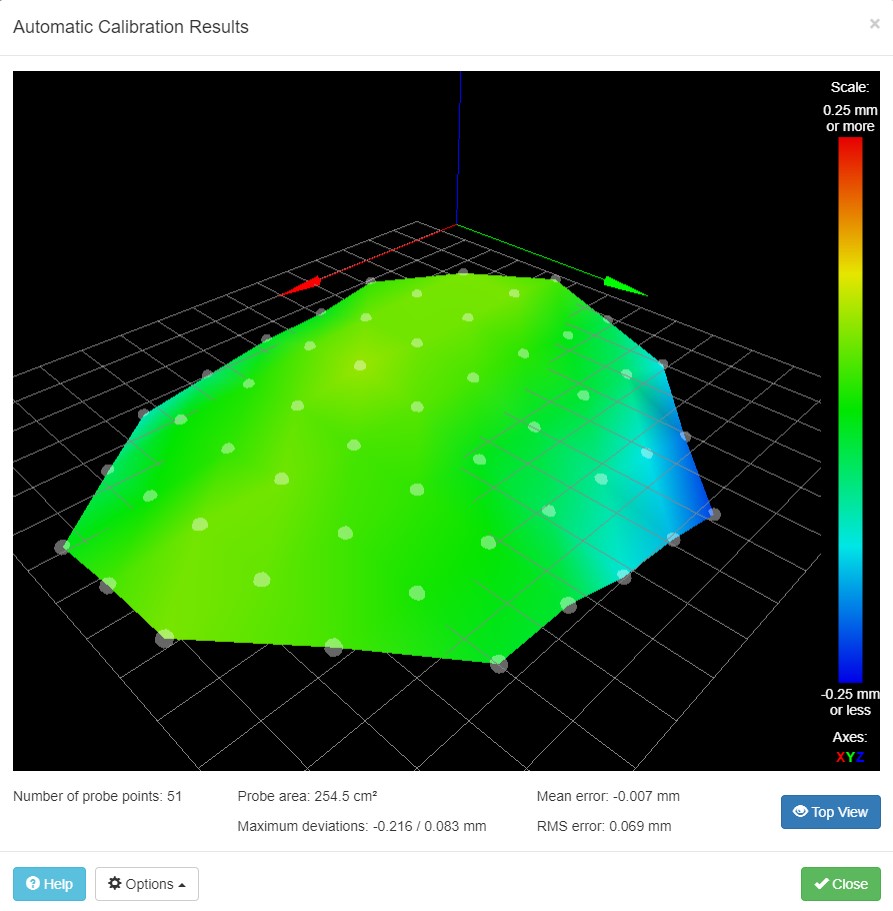Click the '0.25 mm or more' scale label

pyautogui.click(x=850, y=118)
